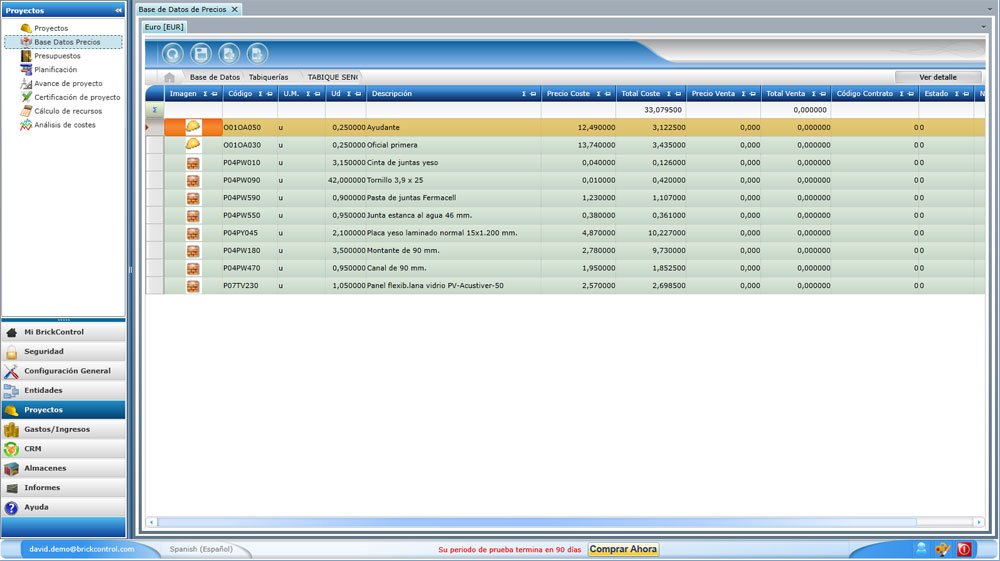The width and height of the screenshot is (1000, 561).
Task: Select the Euro [EUR] currency tab
Action: [164, 27]
